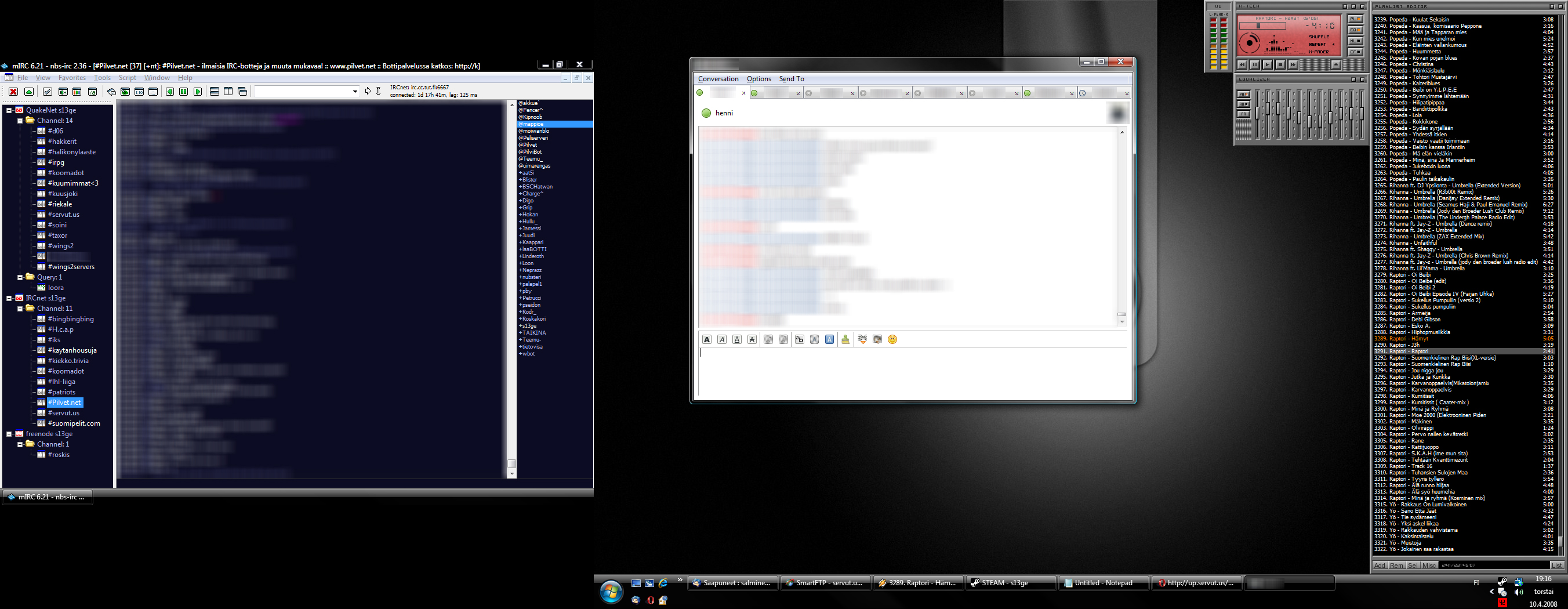Click the tile windows horizontally icon in mIRC
This screenshot has height=609, width=1568.
(214, 92)
